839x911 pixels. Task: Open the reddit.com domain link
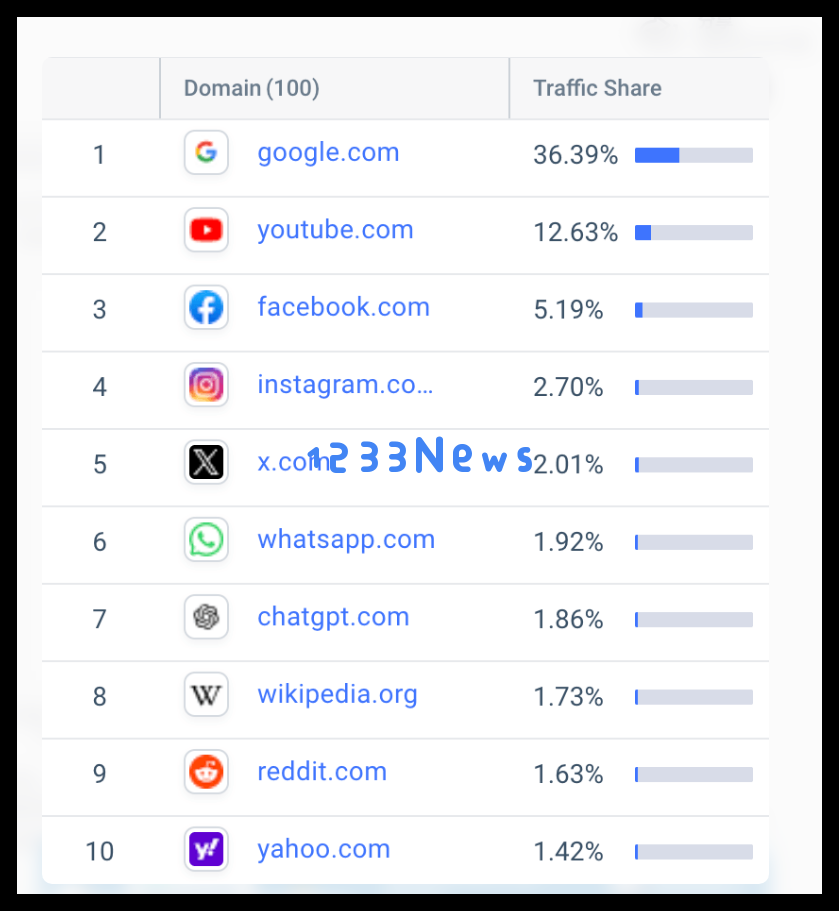[x=322, y=772]
